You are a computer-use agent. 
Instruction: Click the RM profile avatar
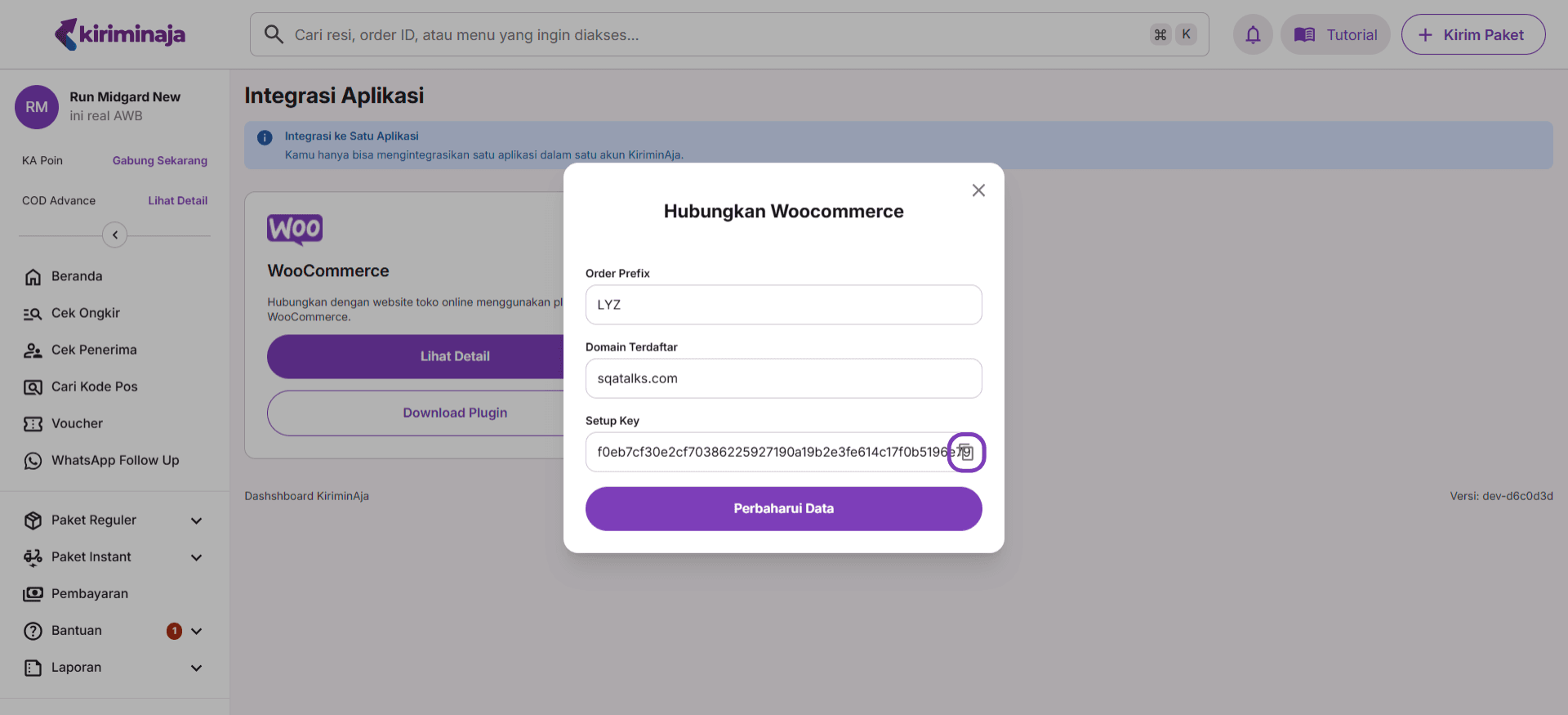(x=37, y=107)
